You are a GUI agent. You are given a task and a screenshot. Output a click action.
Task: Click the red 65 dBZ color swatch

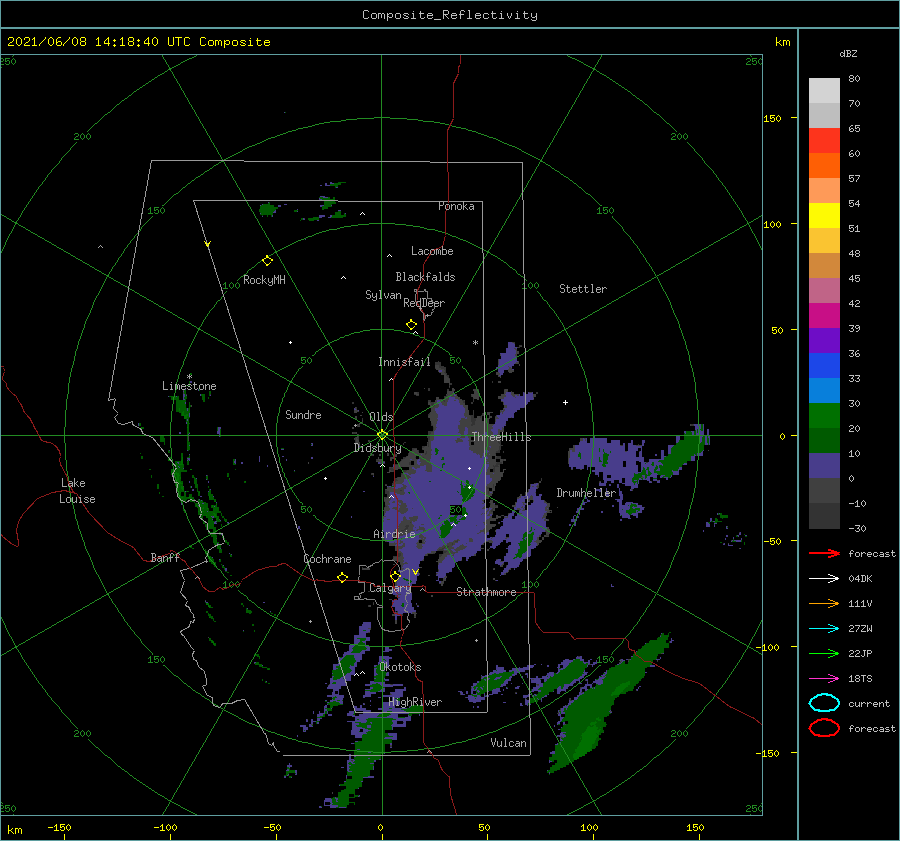pyautogui.click(x=824, y=140)
